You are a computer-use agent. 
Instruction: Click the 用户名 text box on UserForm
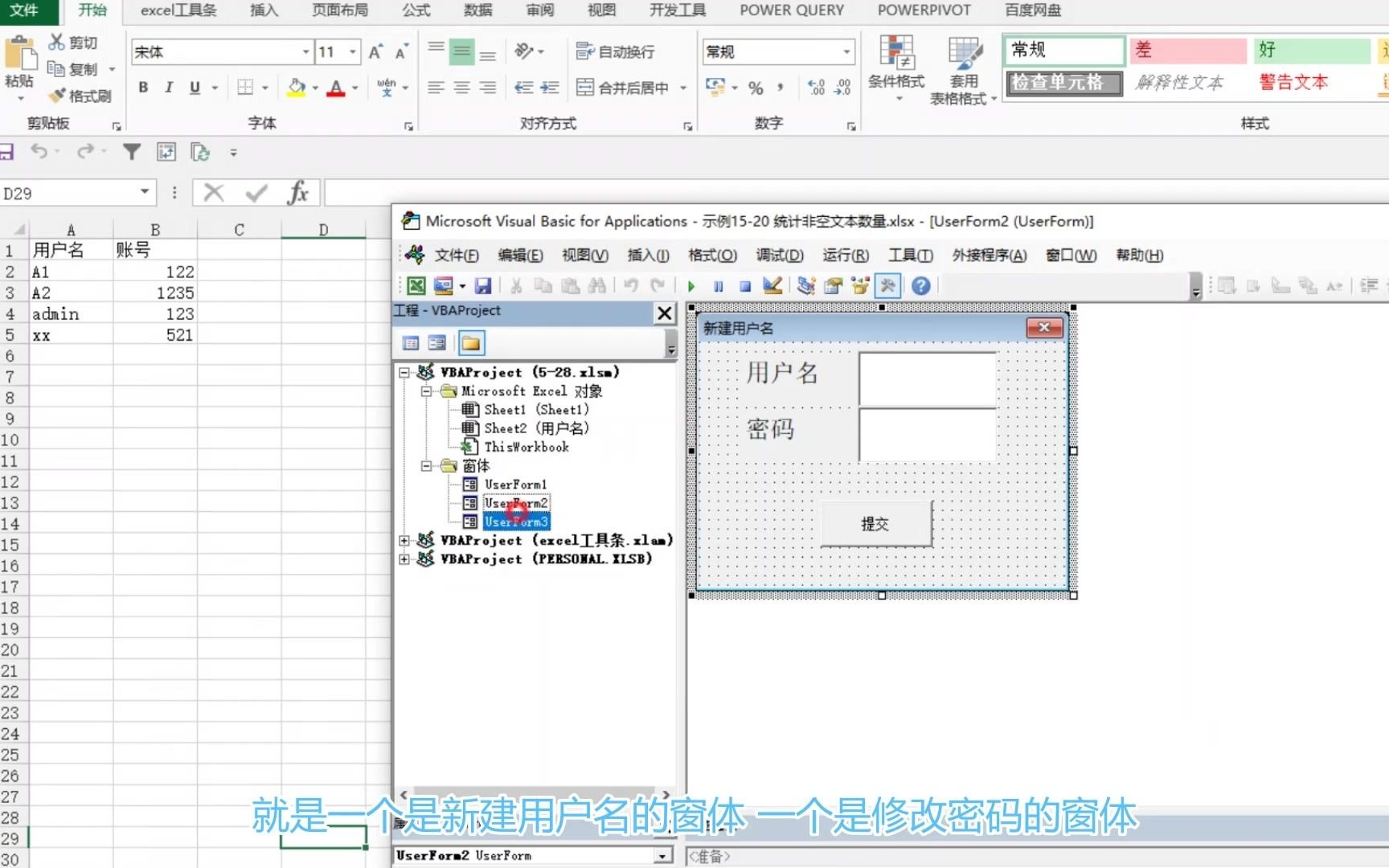coord(928,379)
